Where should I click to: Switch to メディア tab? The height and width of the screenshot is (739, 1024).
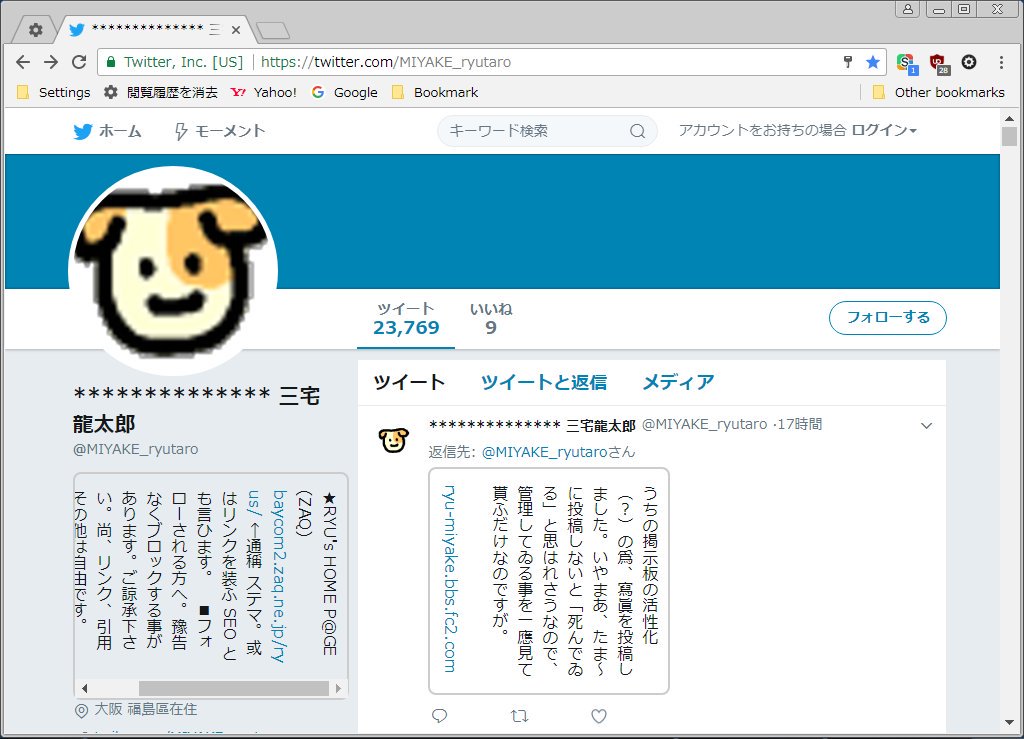678,382
